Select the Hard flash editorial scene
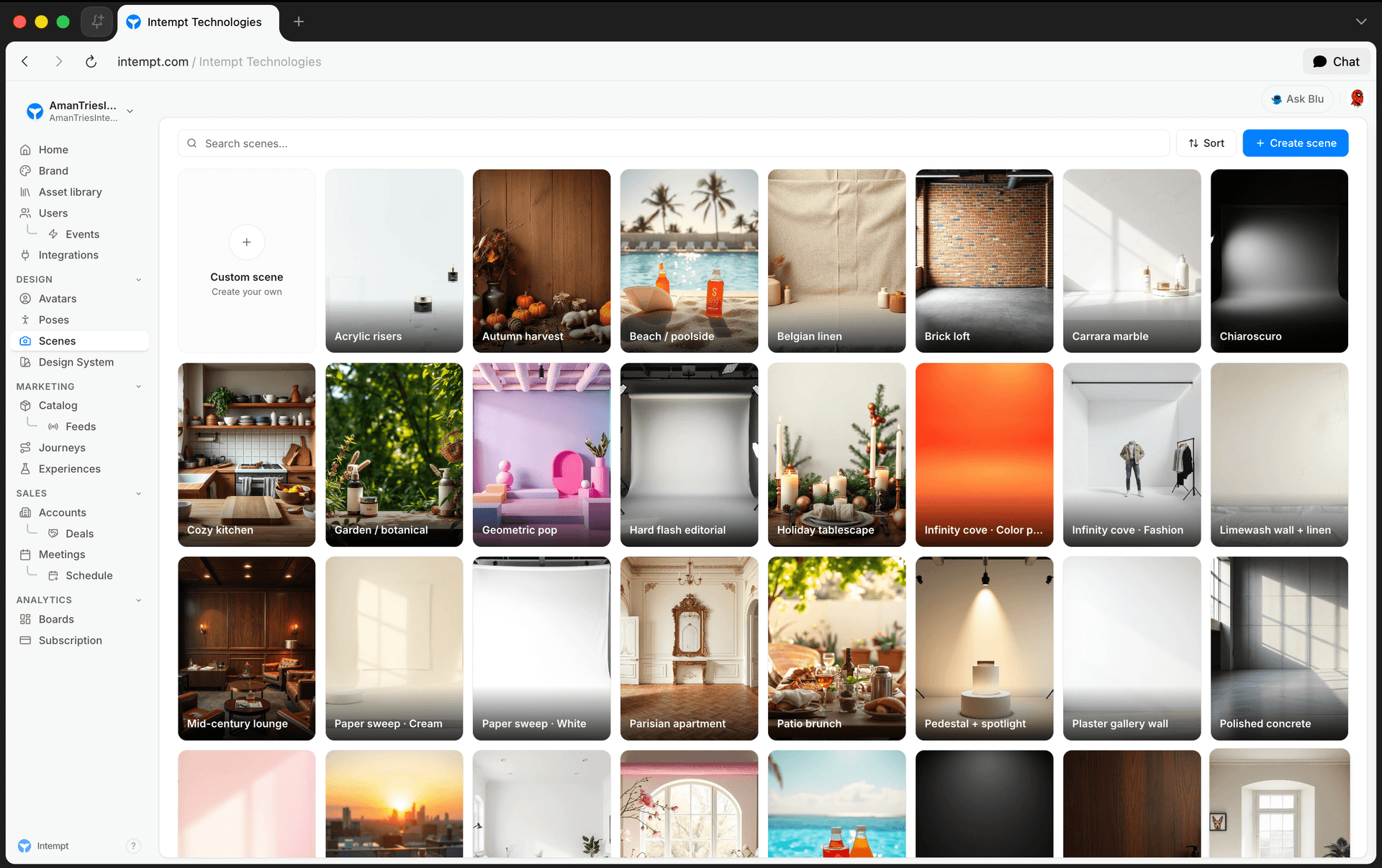The width and height of the screenshot is (1382, 868). [x=690, y=455]
